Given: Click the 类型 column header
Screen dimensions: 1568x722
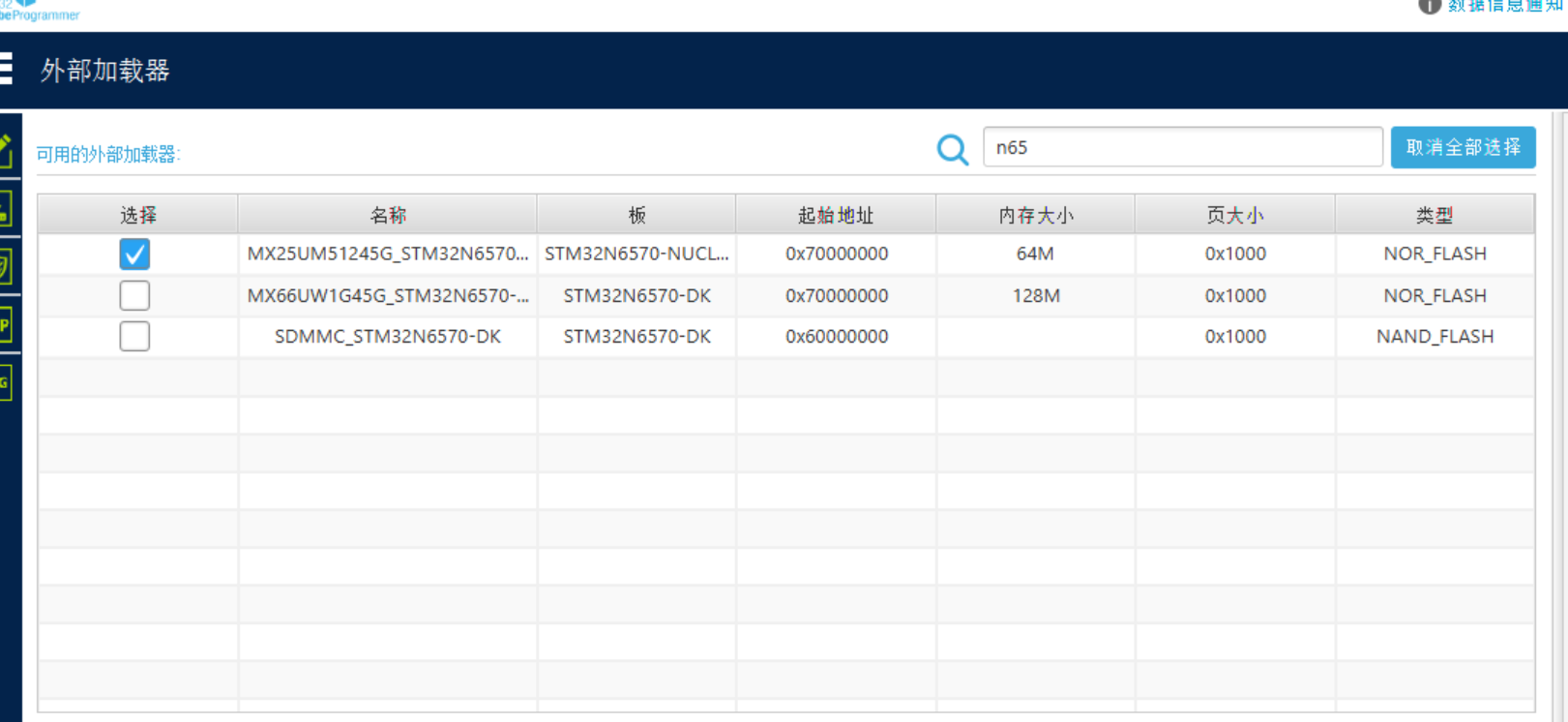Looking at the screenshot, I should [1435, 215].
